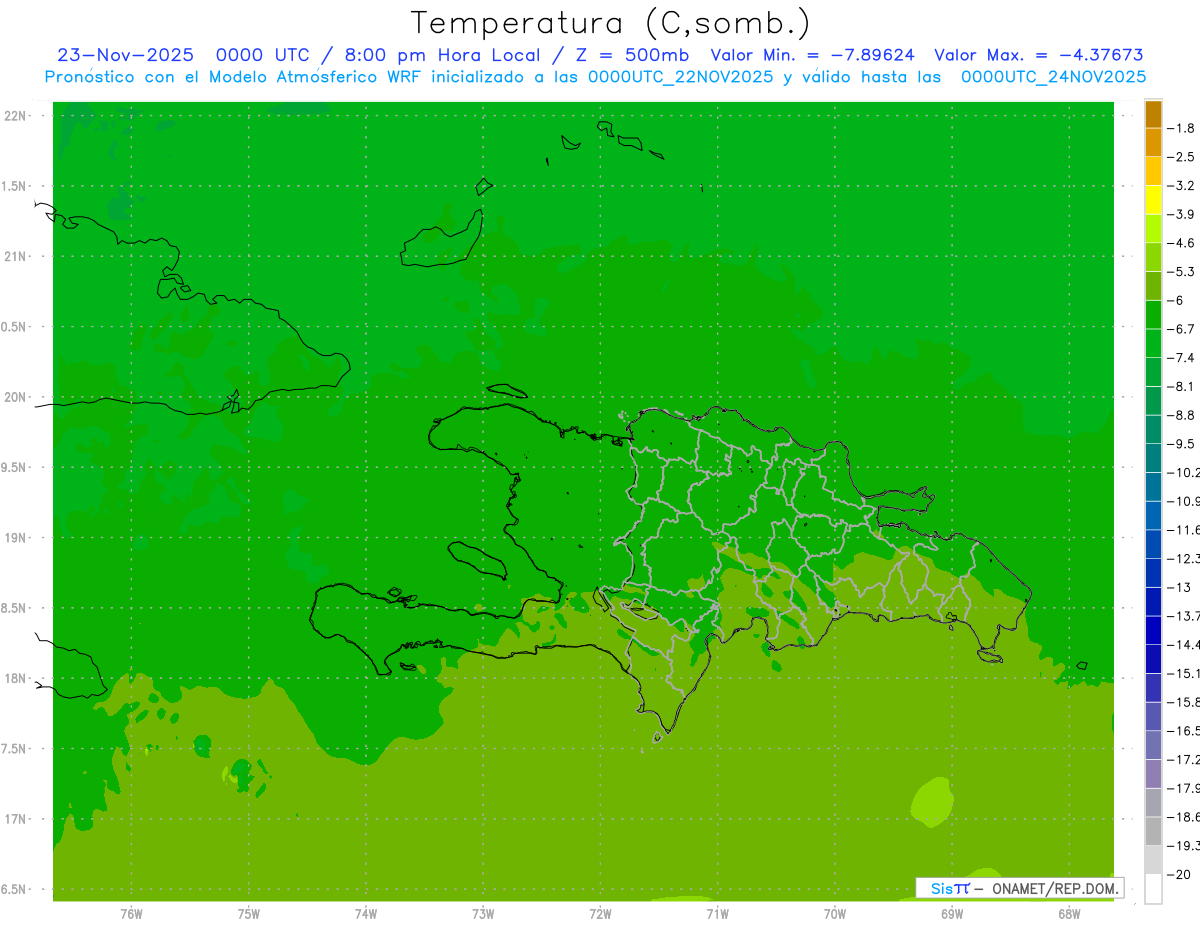Click the "6.5N" latitude label
The height and width of the screenshot is (927, 1200).
pos(14,889)
